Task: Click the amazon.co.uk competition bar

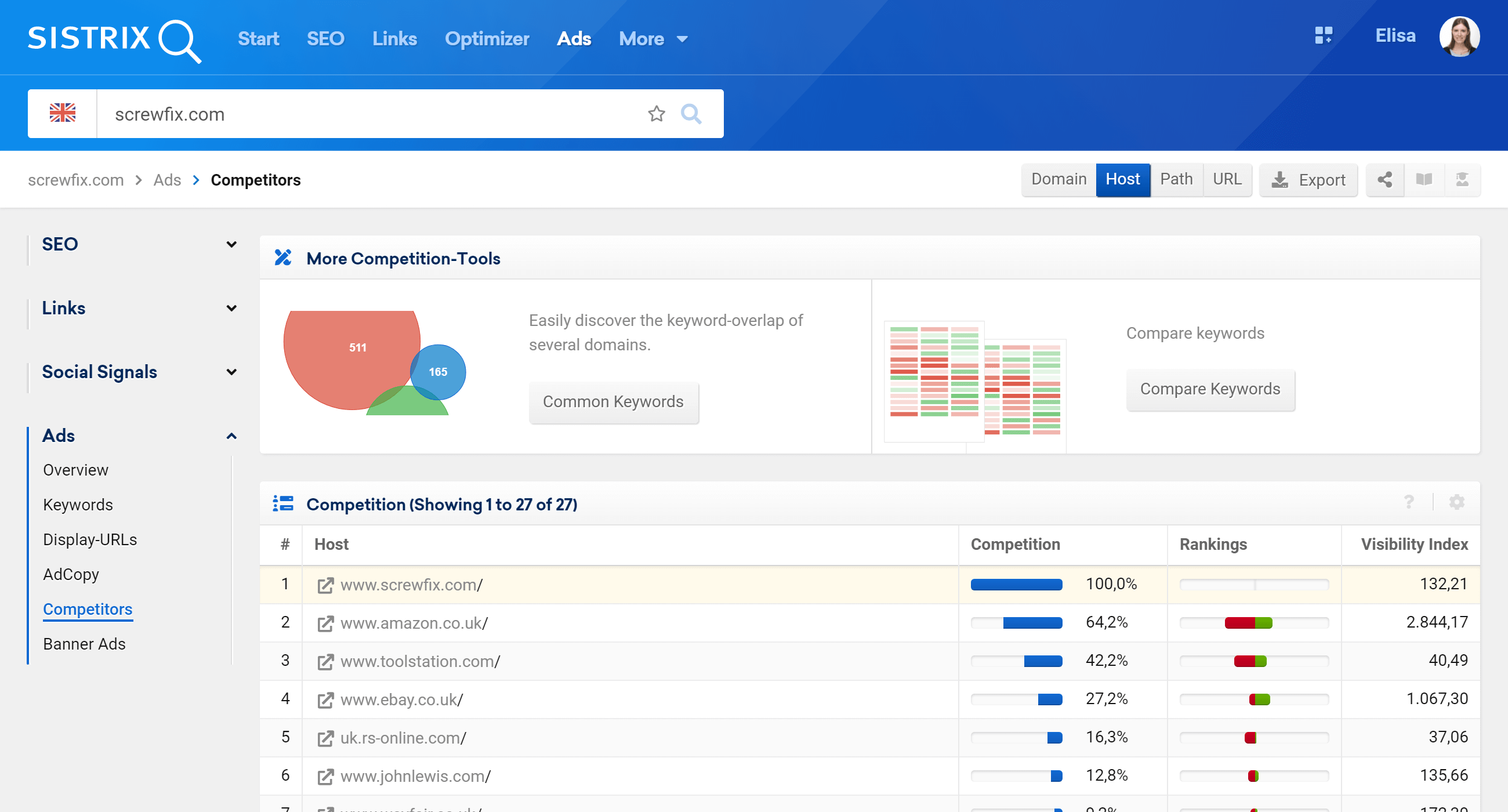Action: click(1016, 623)
